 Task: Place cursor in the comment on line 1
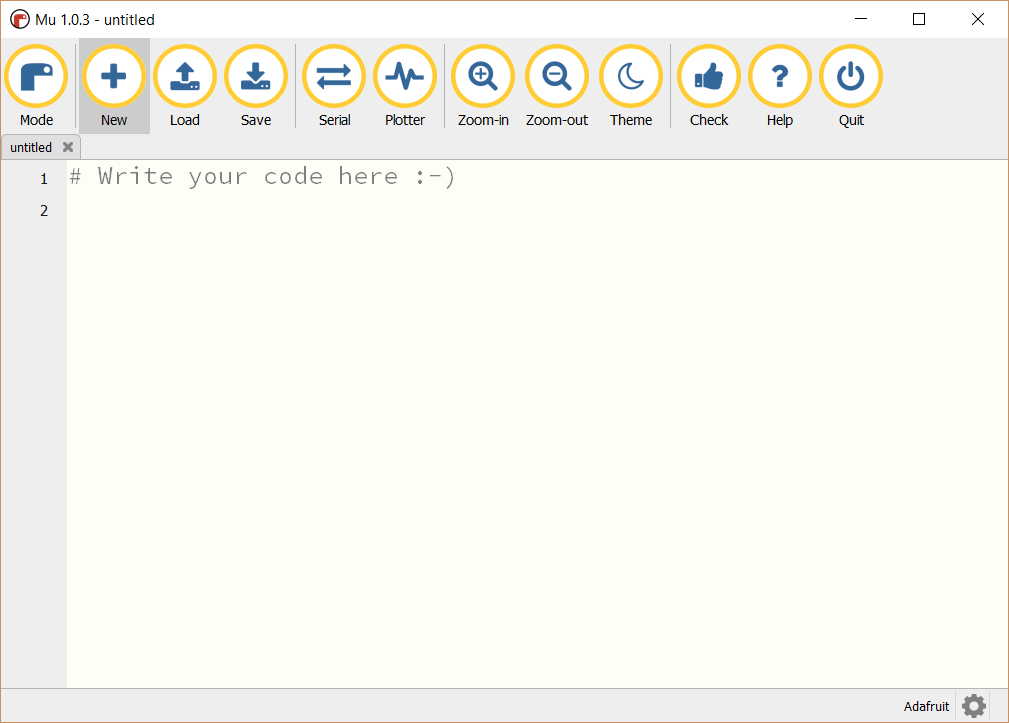tap(262, 177)
